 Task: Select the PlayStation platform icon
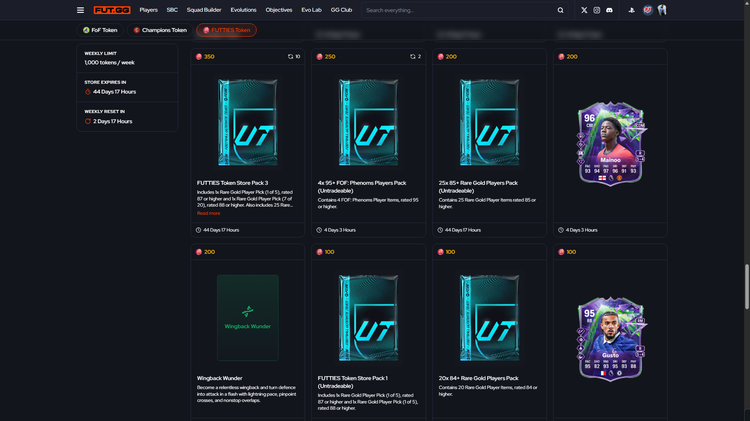pyautogui.click(x=631, y=10)
